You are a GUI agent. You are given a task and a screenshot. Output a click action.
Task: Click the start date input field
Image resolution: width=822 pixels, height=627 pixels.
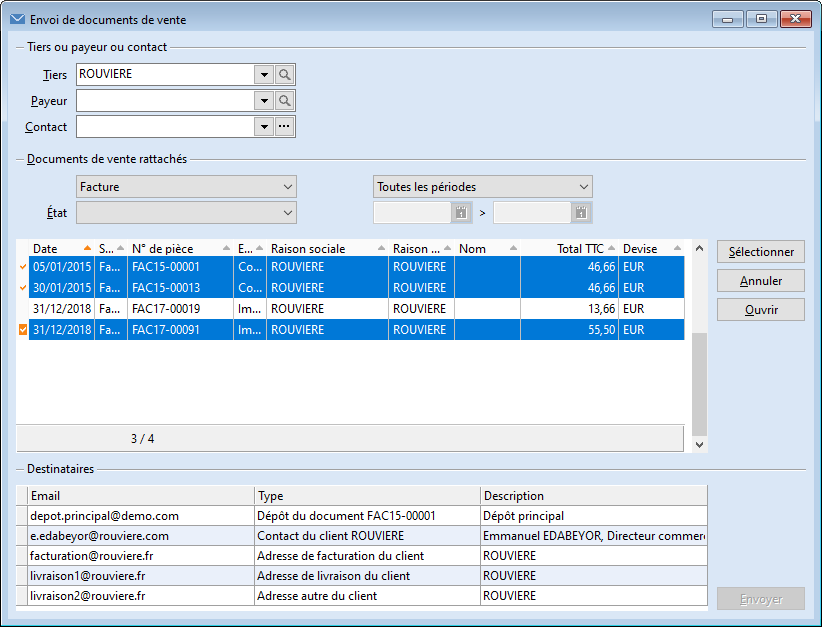pos(413,213)
